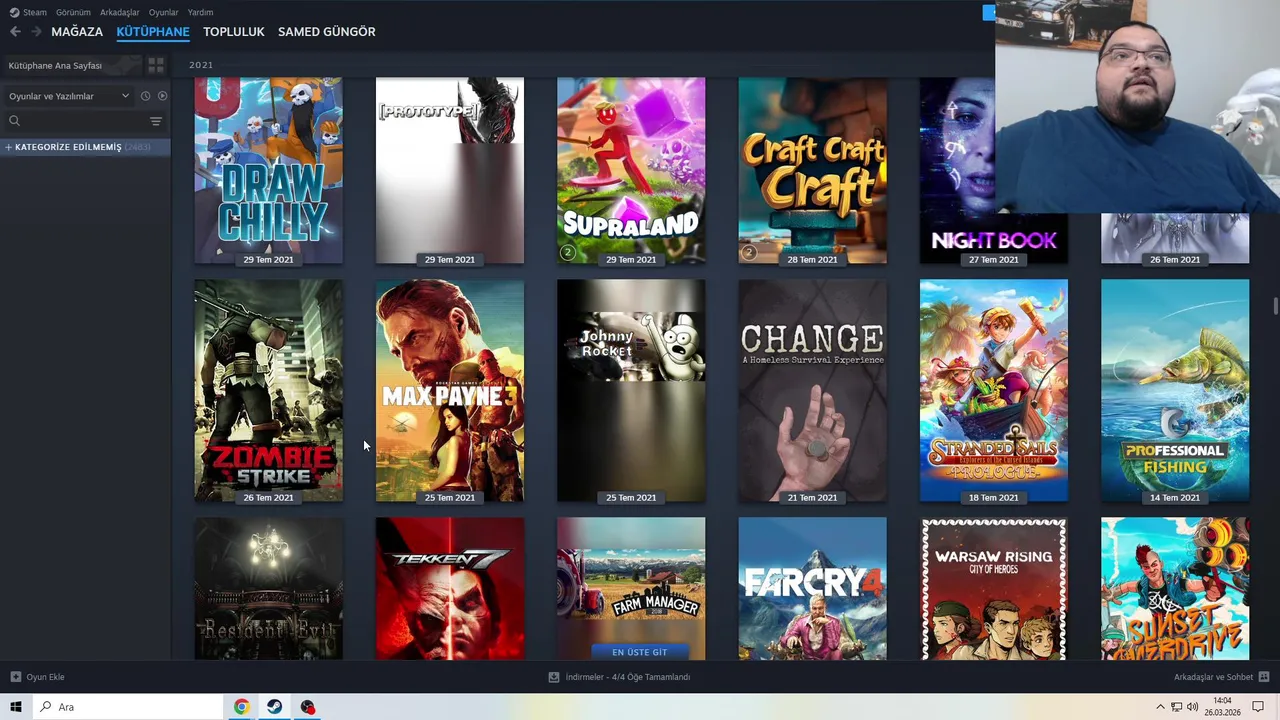Open the Yardım menu
Screen dimensions: 1280x720
click(x=200, y=12)
